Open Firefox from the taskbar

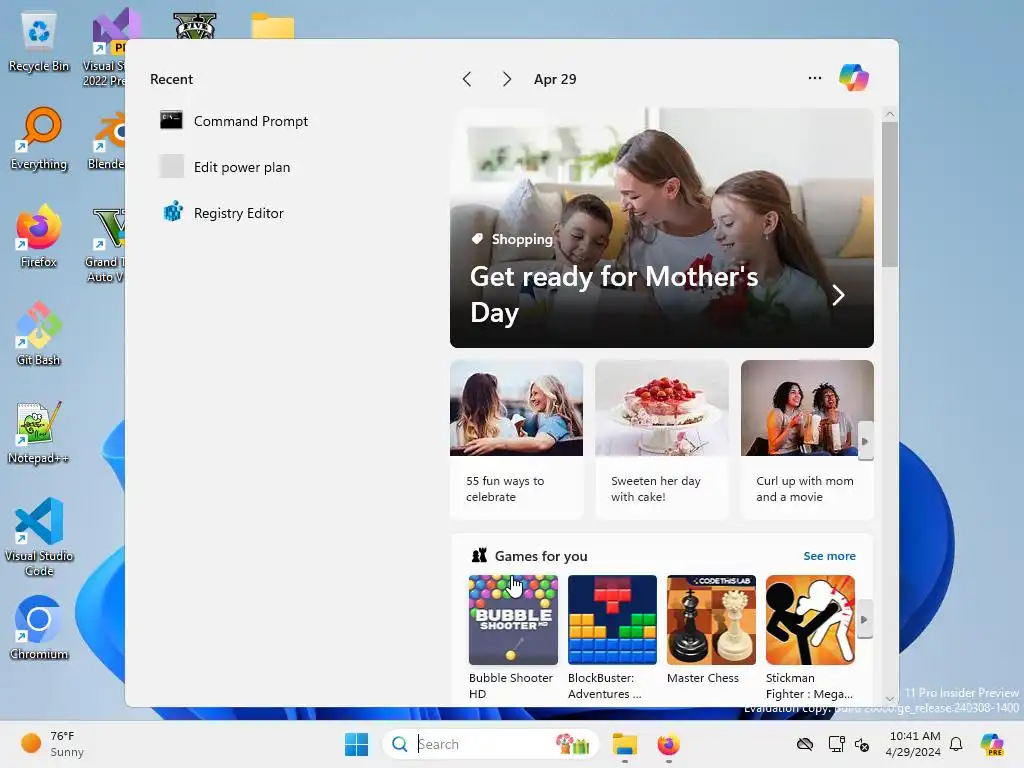[669, 744]
